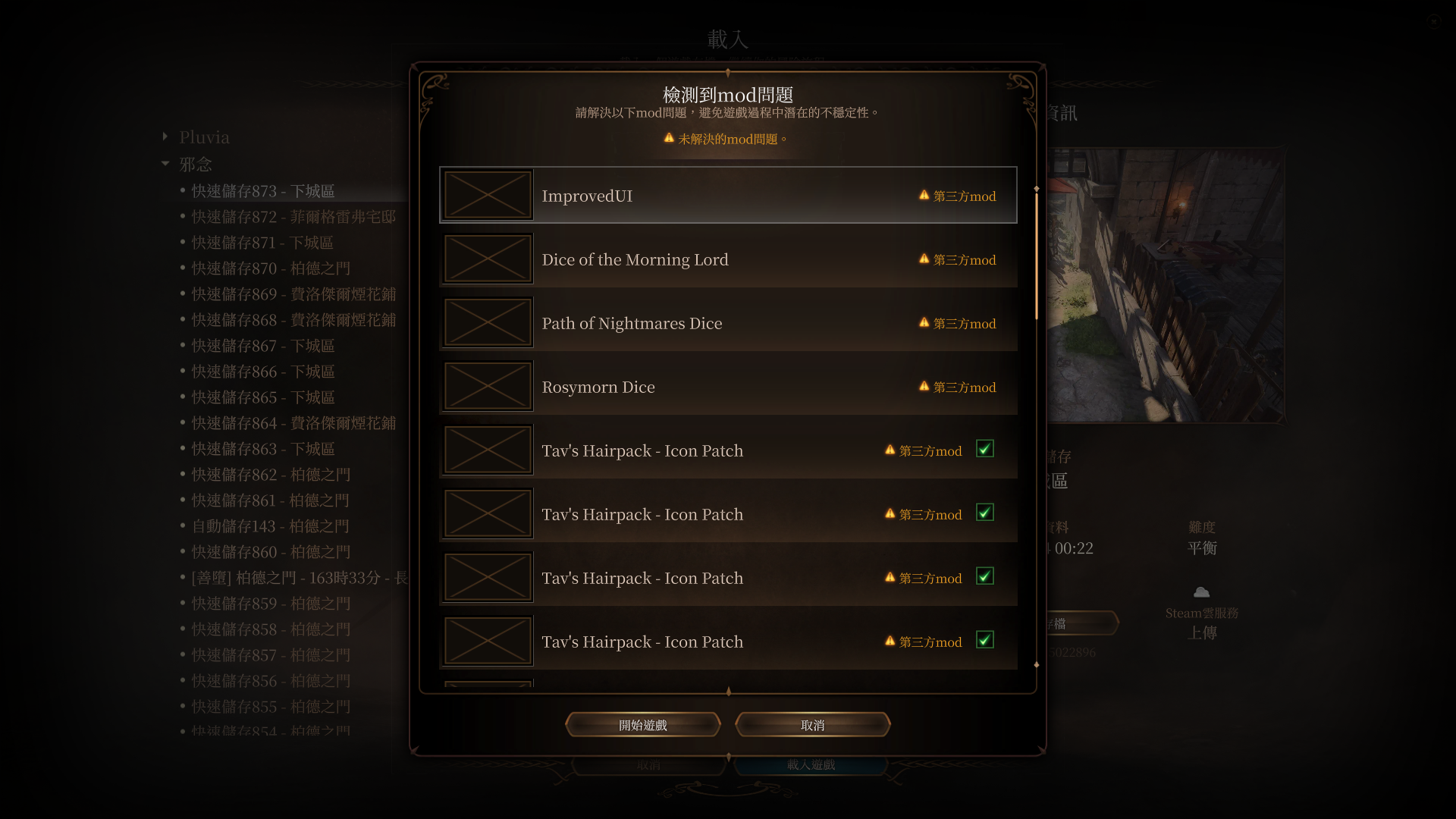
Task: Expand the Pluvia save group
Action: click(x=165, y=136)
